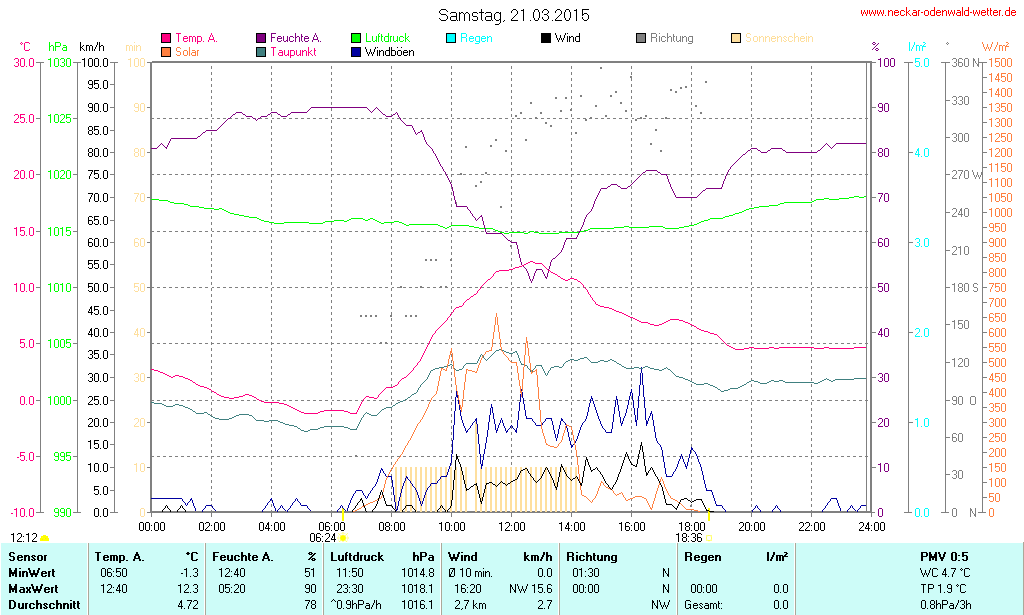Click the 06:24 sunrise time marker
Viewport: 1024px width, 615px height.
pyautogui.click(x=323, y=537)
